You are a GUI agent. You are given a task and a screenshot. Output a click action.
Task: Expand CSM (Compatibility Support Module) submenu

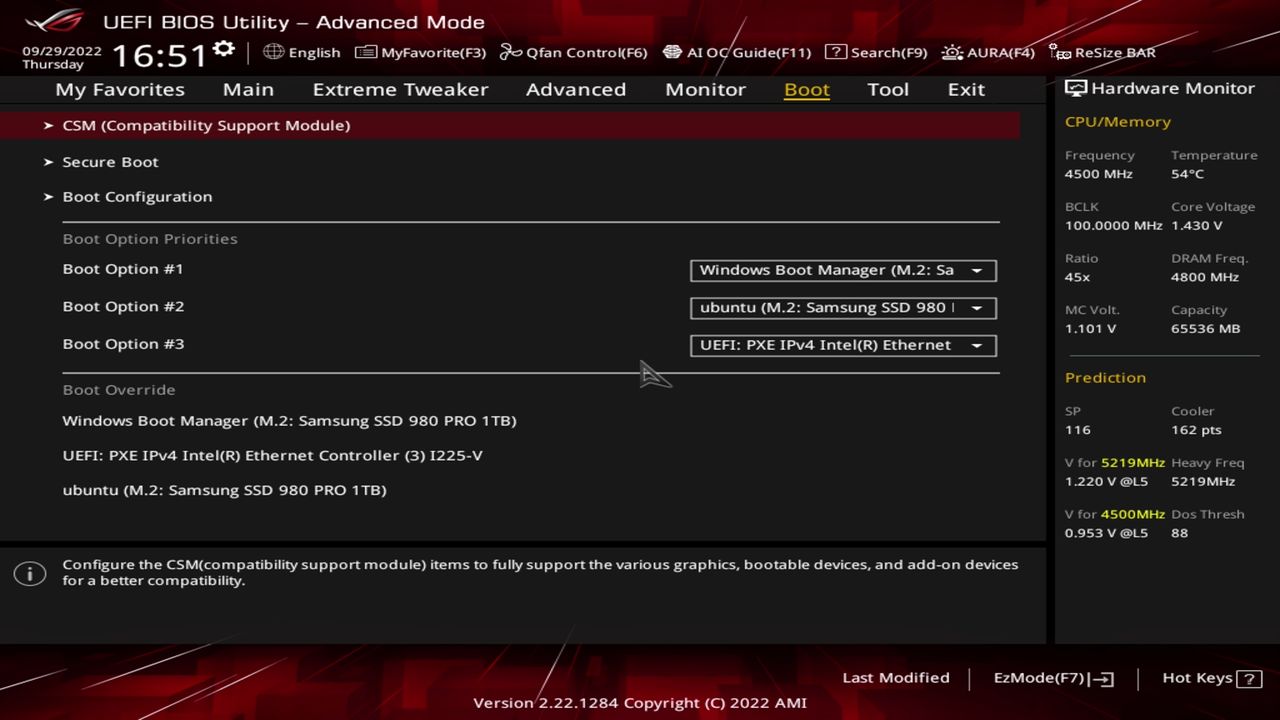206,125
